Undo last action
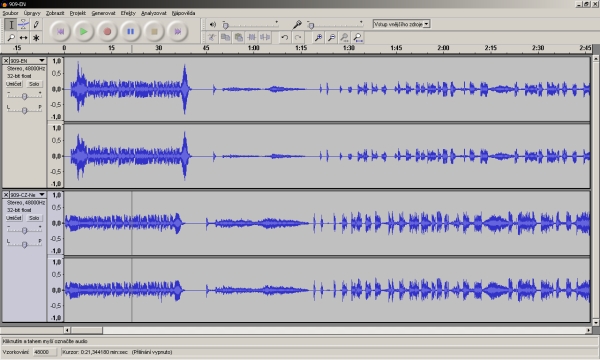 click(284, 37)
